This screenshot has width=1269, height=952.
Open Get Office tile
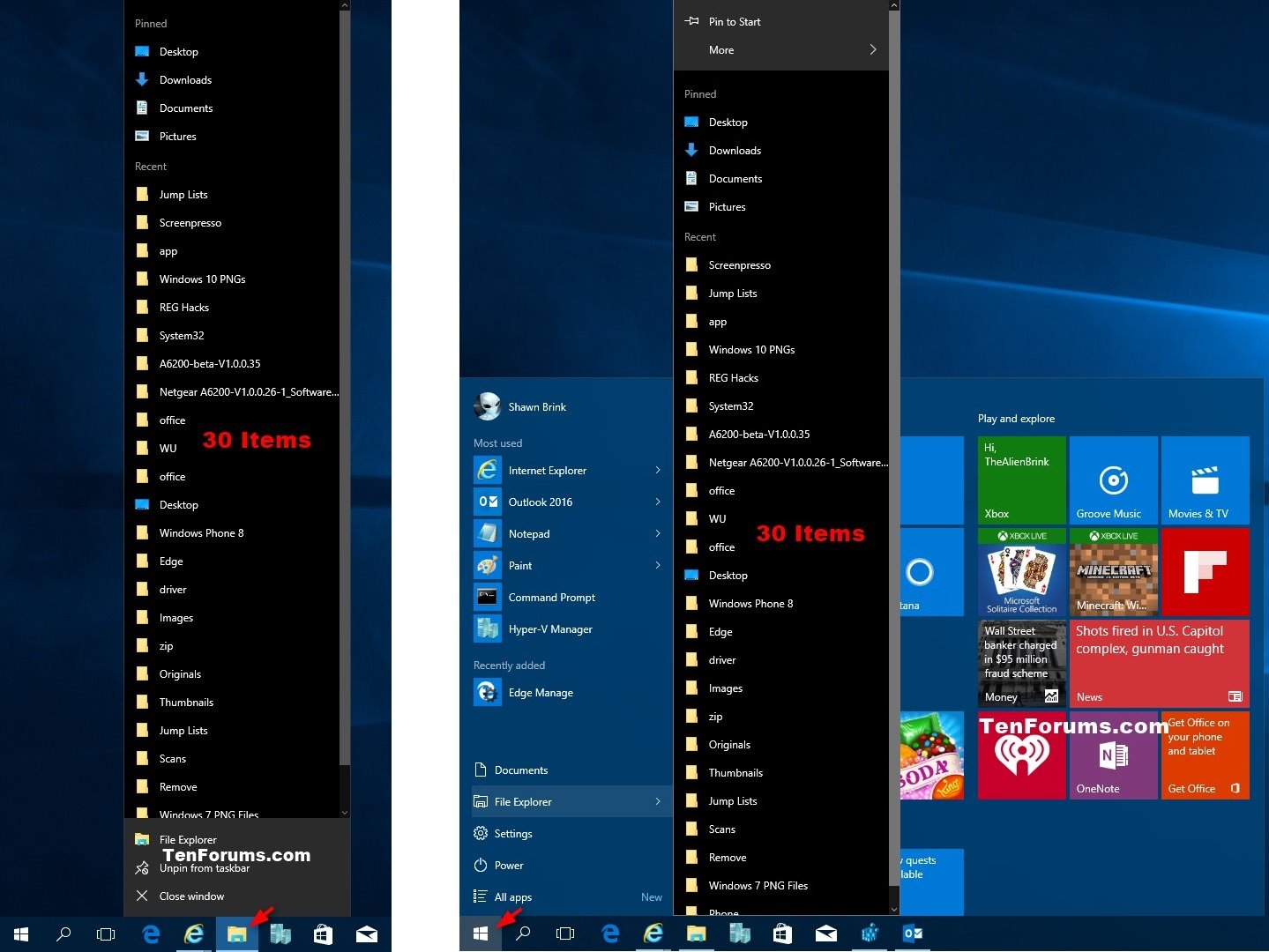tap(1206, 755)
